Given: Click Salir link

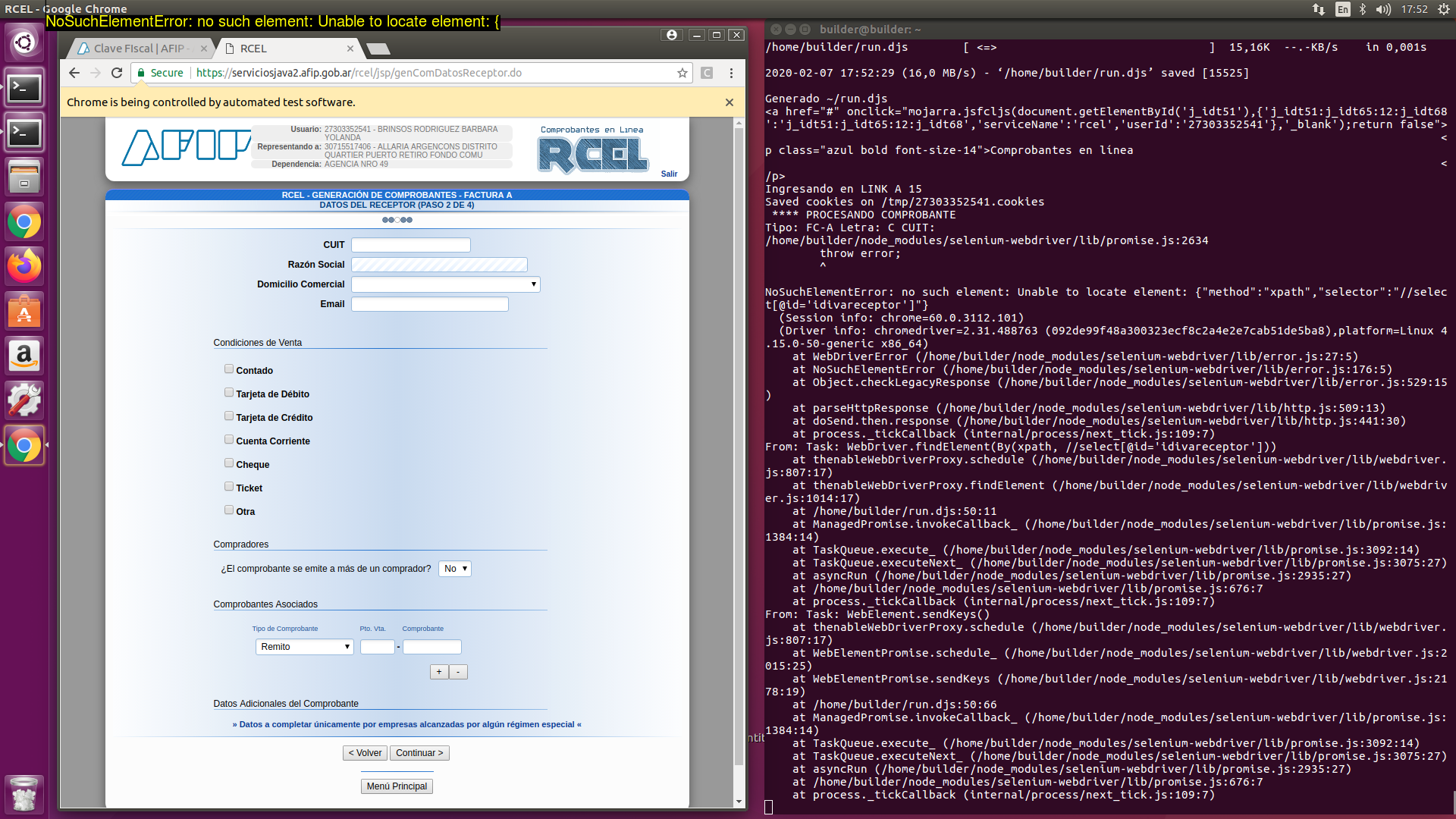Looking at the screenshot, I should pyautogui.click(x=669, y=174).
